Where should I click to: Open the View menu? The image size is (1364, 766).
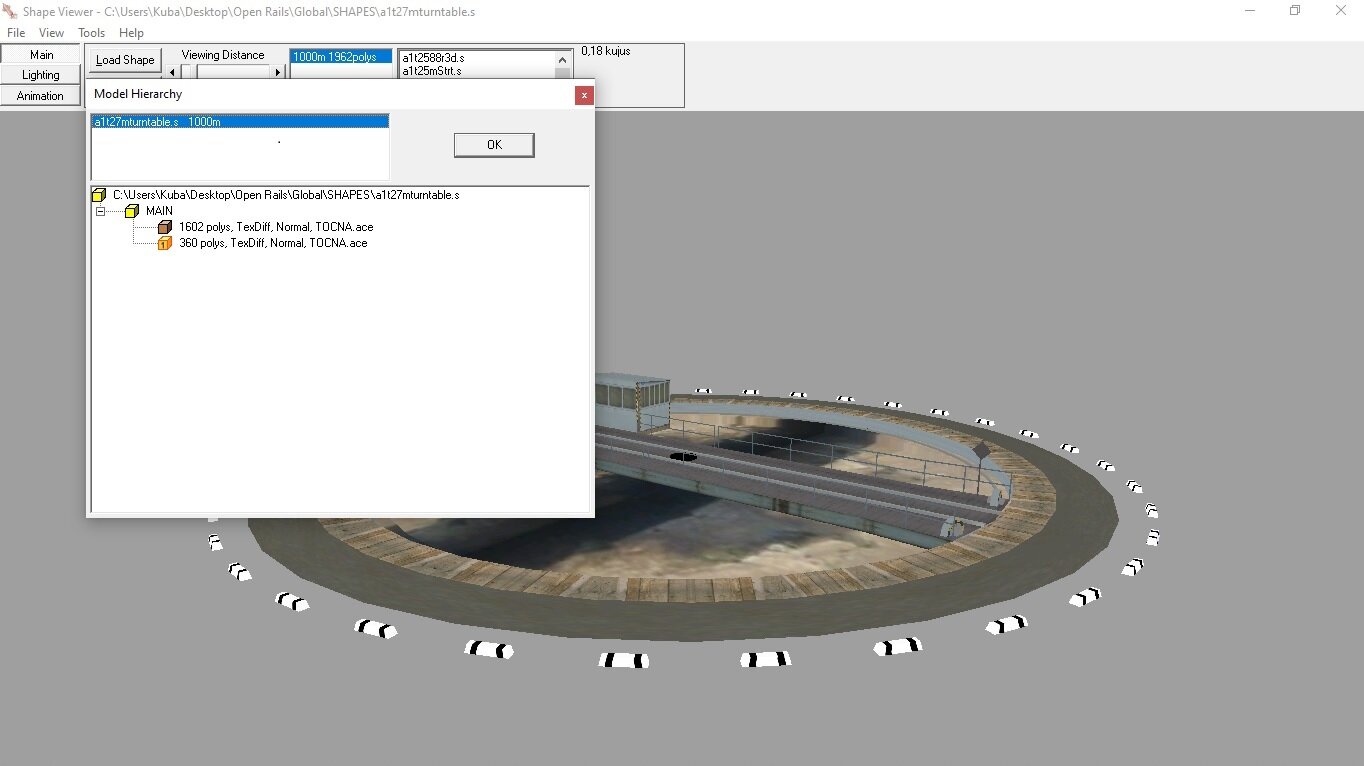point(51,33)
